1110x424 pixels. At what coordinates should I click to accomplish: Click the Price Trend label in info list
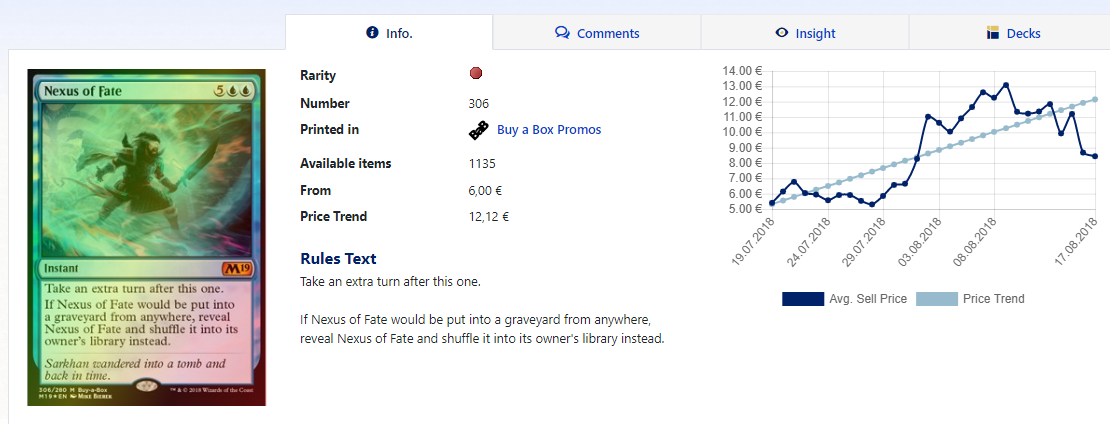click(x=333, y=217)
